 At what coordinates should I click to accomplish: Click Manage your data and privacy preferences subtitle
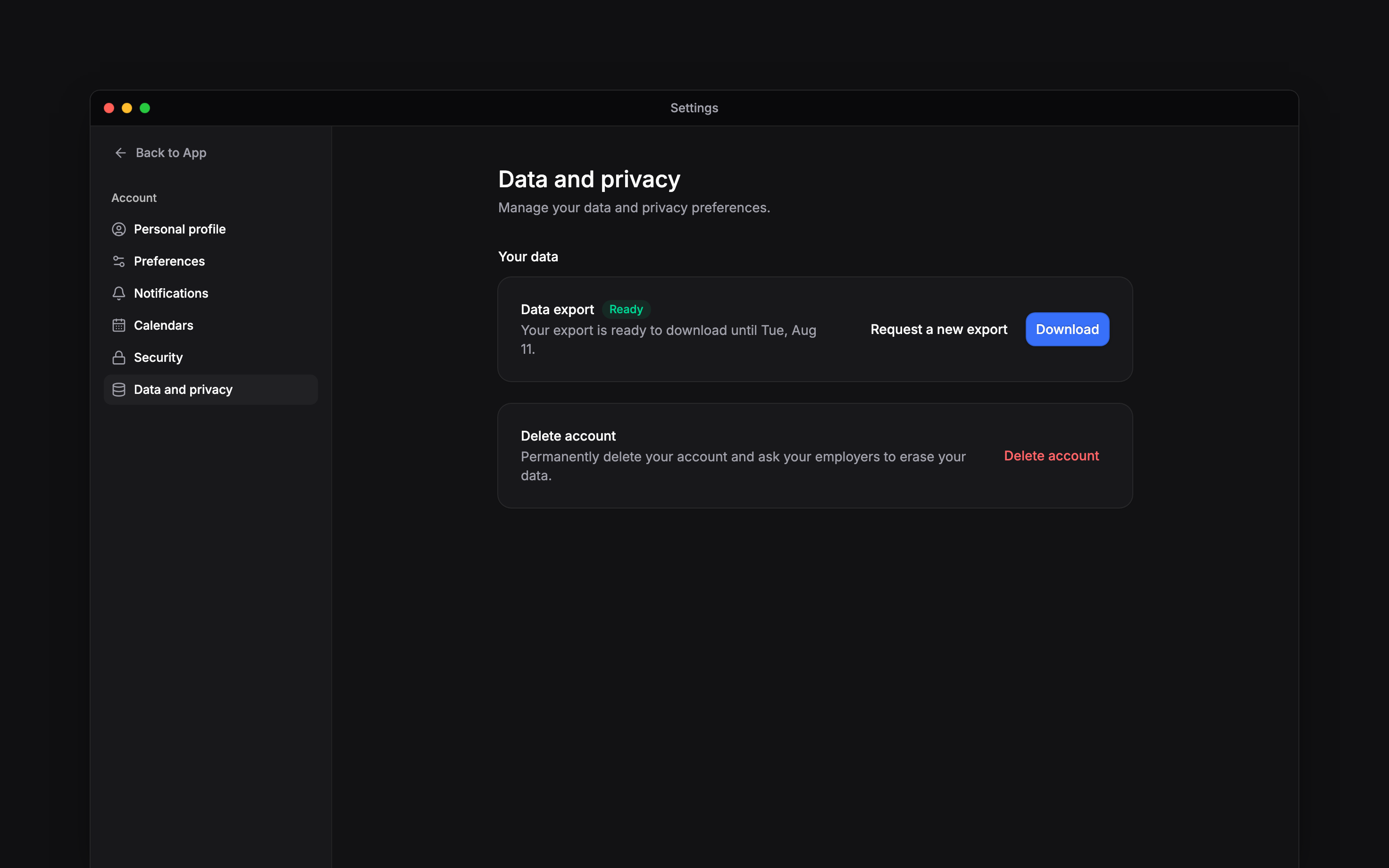coord(634,208)
